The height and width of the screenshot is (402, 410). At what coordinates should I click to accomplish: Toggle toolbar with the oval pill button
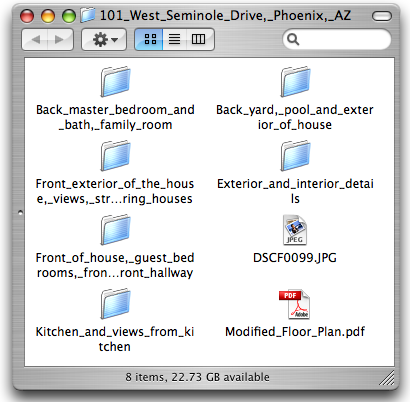382,16
